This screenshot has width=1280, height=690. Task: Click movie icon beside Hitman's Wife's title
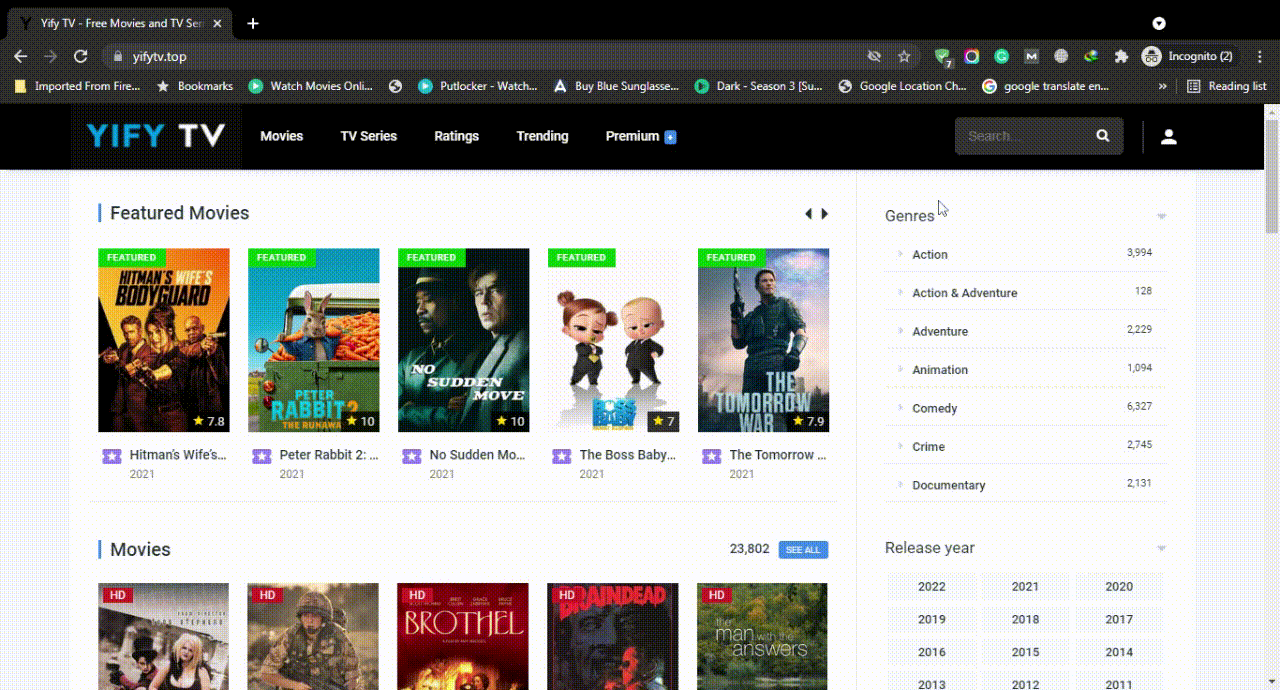click(112, 456)
